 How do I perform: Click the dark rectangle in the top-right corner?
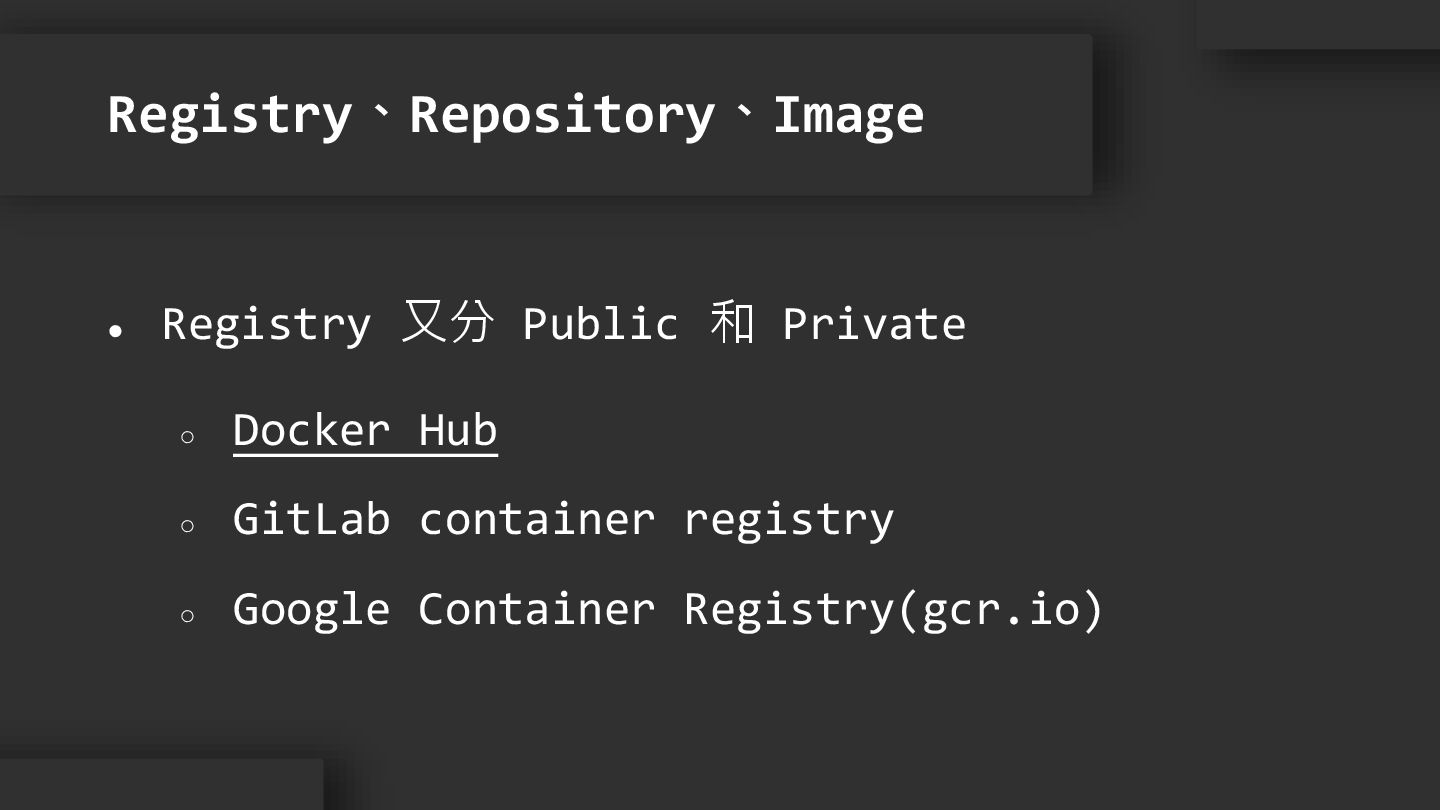tap(1318, 22)
